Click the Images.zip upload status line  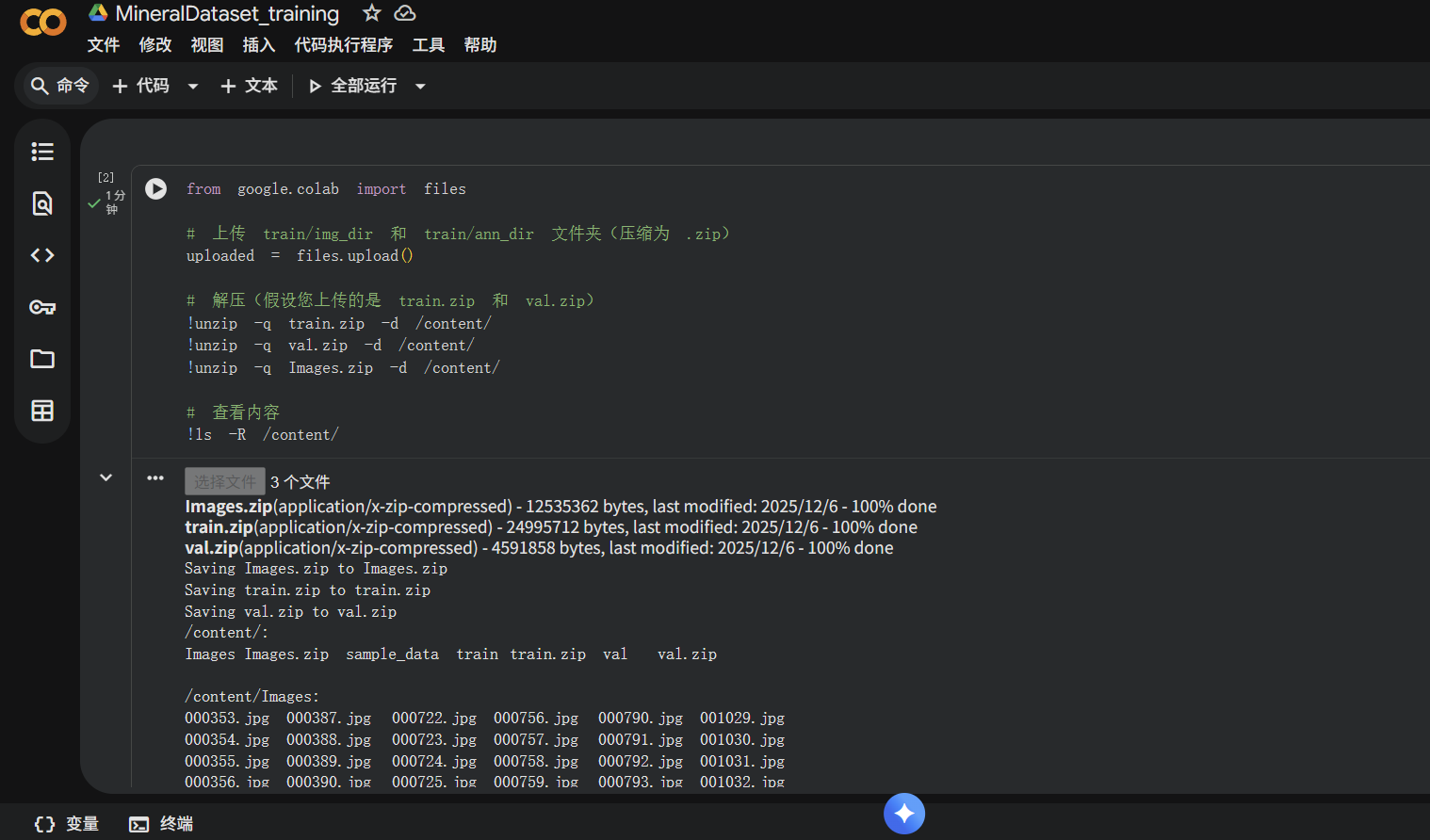click(561, 507)
